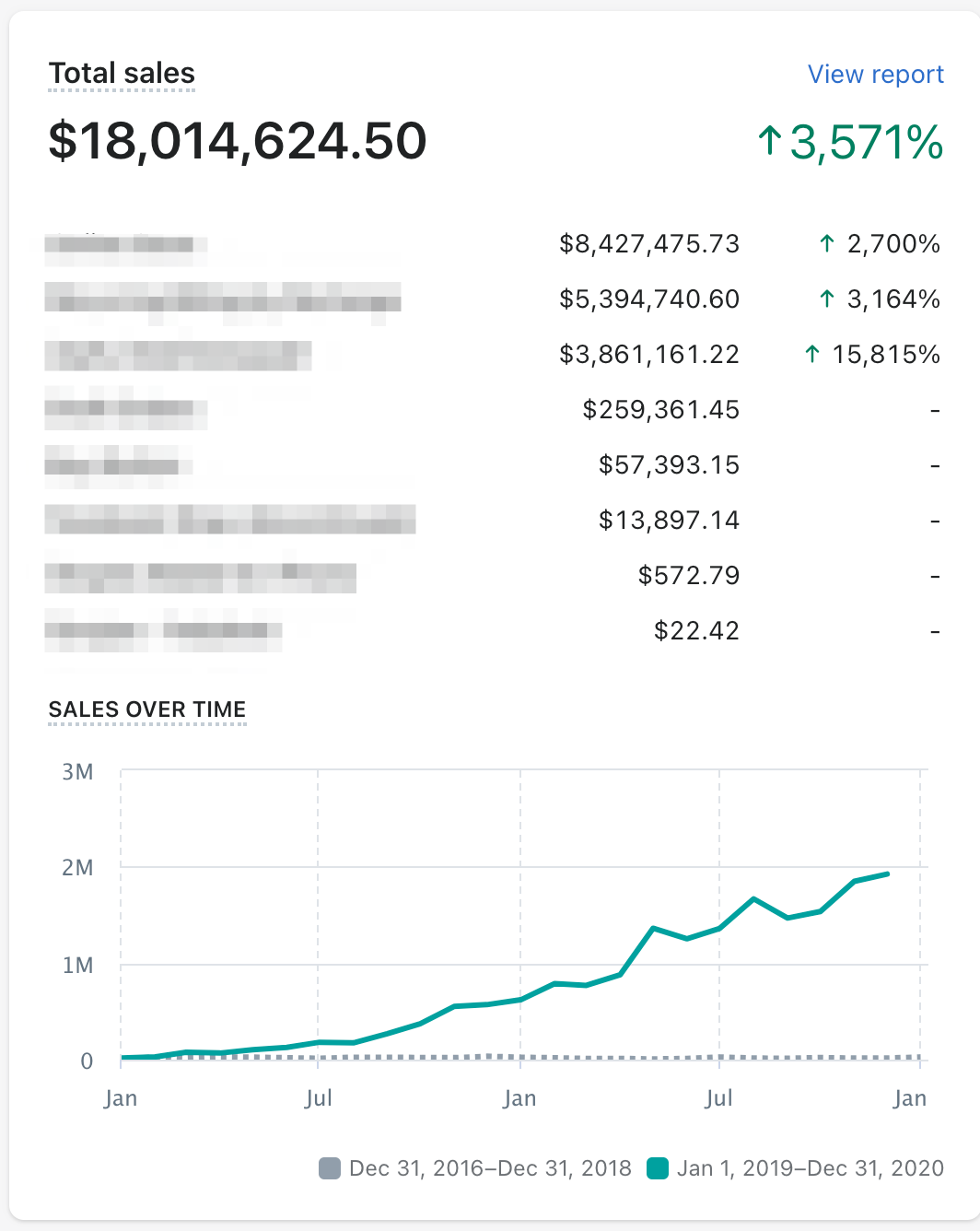Select the $5,394,740.60 sales row amount
The width and height of the screenshot is (980, 1231).
point(649,299)
